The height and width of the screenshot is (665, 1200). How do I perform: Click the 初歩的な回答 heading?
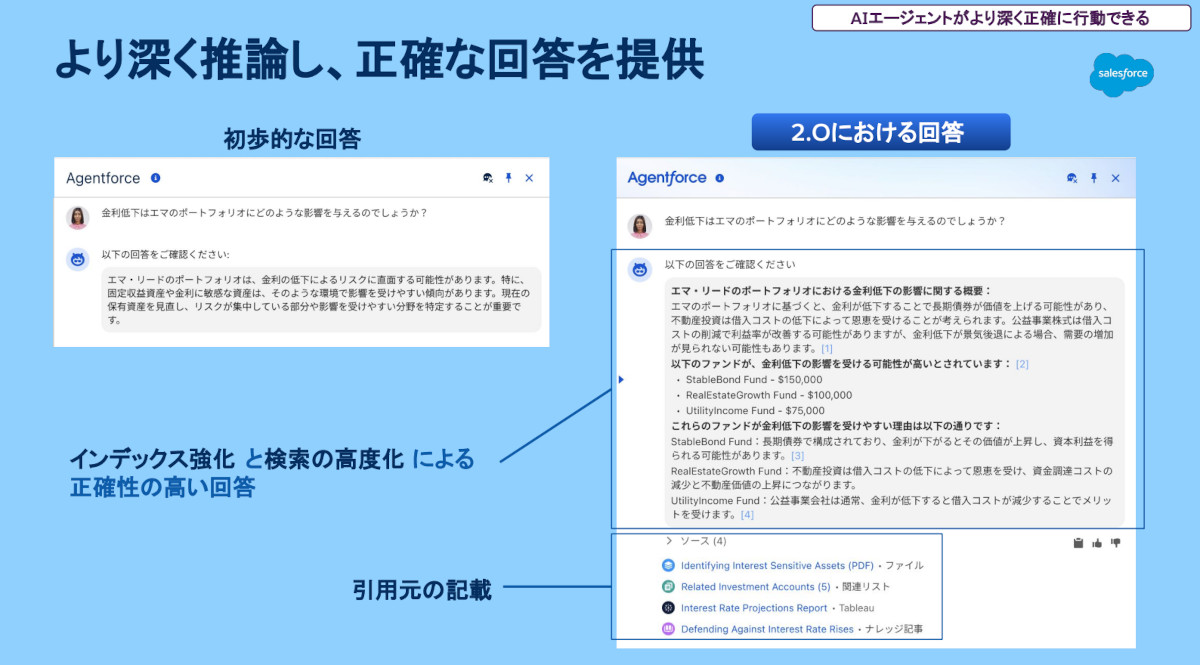click(292, 139)
